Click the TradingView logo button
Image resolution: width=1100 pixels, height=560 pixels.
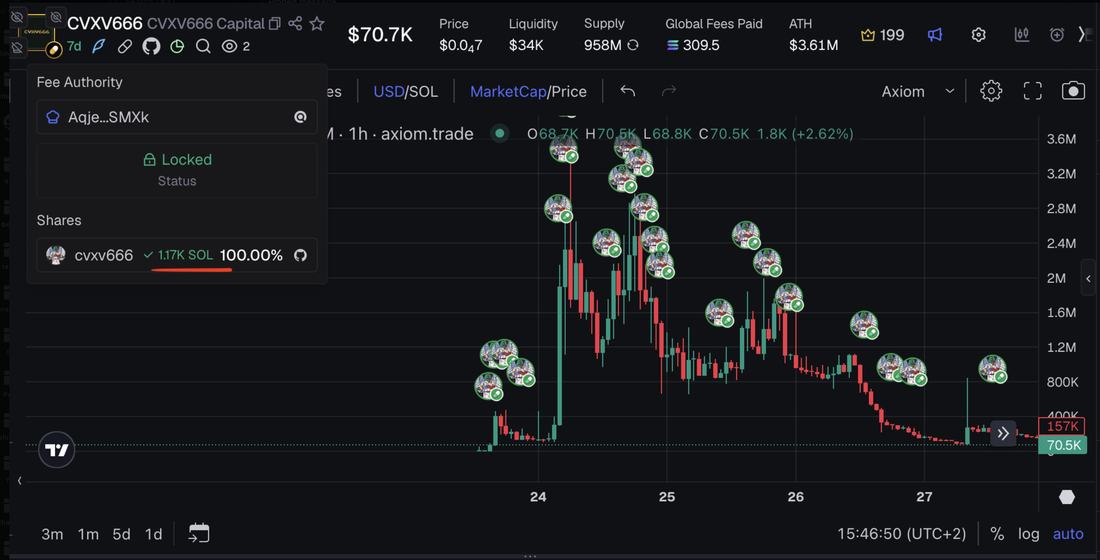coord(56,450)
